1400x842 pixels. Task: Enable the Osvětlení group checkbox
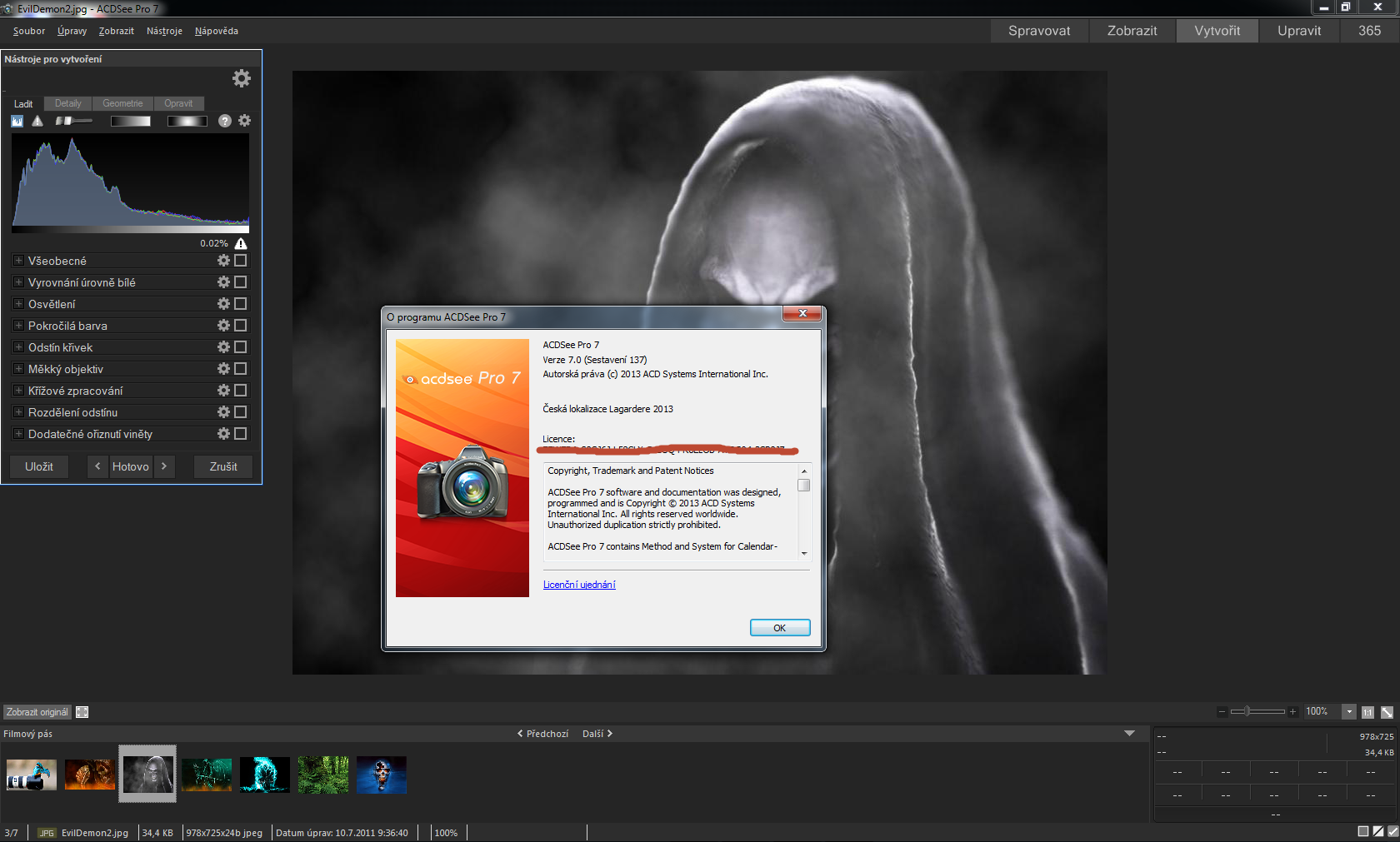coord(241,304)
